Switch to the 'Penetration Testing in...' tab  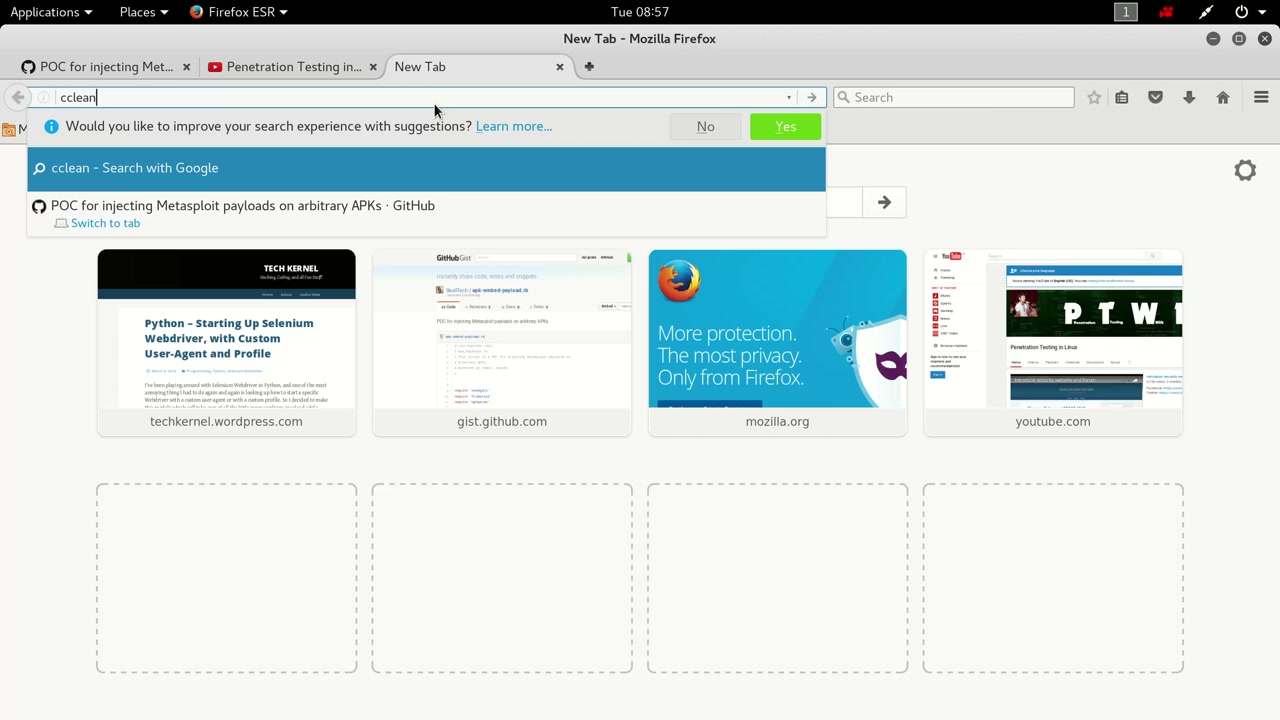click(291, 67)
